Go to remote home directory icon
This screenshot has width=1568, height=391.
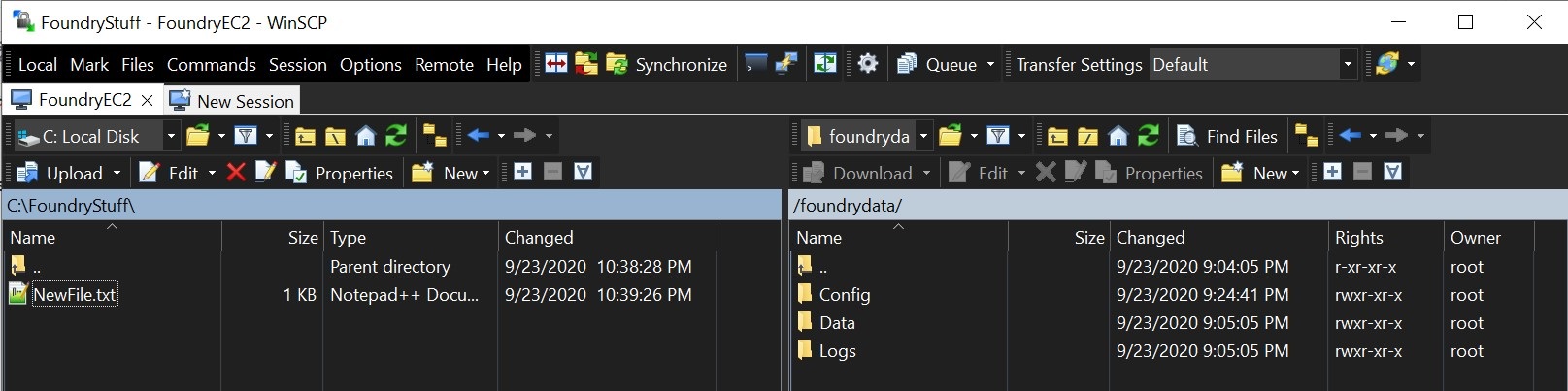[1118, 136]
